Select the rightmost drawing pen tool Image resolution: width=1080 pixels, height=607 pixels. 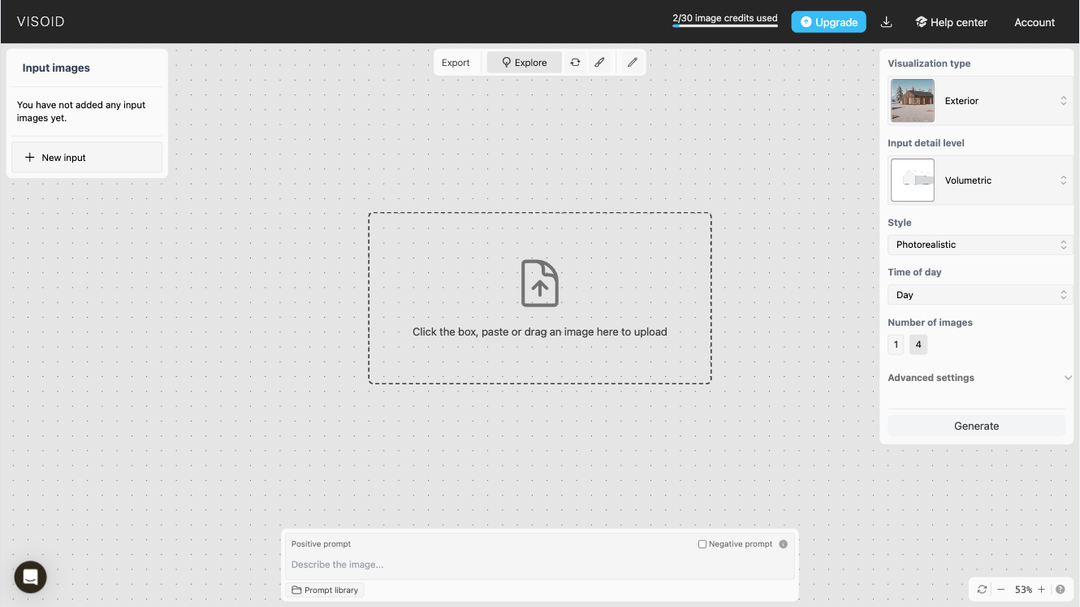tap(631, 61)
